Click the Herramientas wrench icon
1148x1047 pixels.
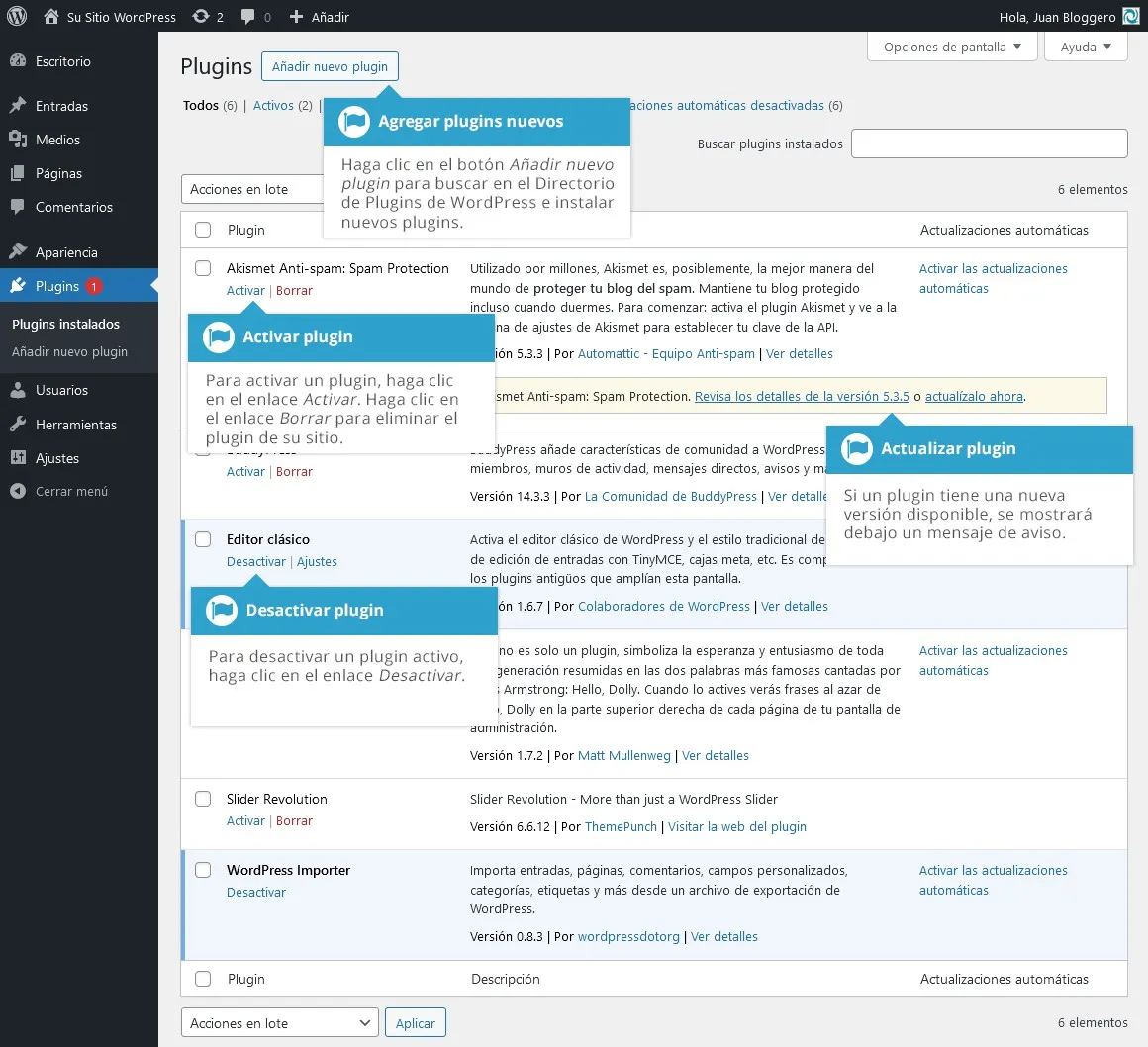tap(18, 424)
